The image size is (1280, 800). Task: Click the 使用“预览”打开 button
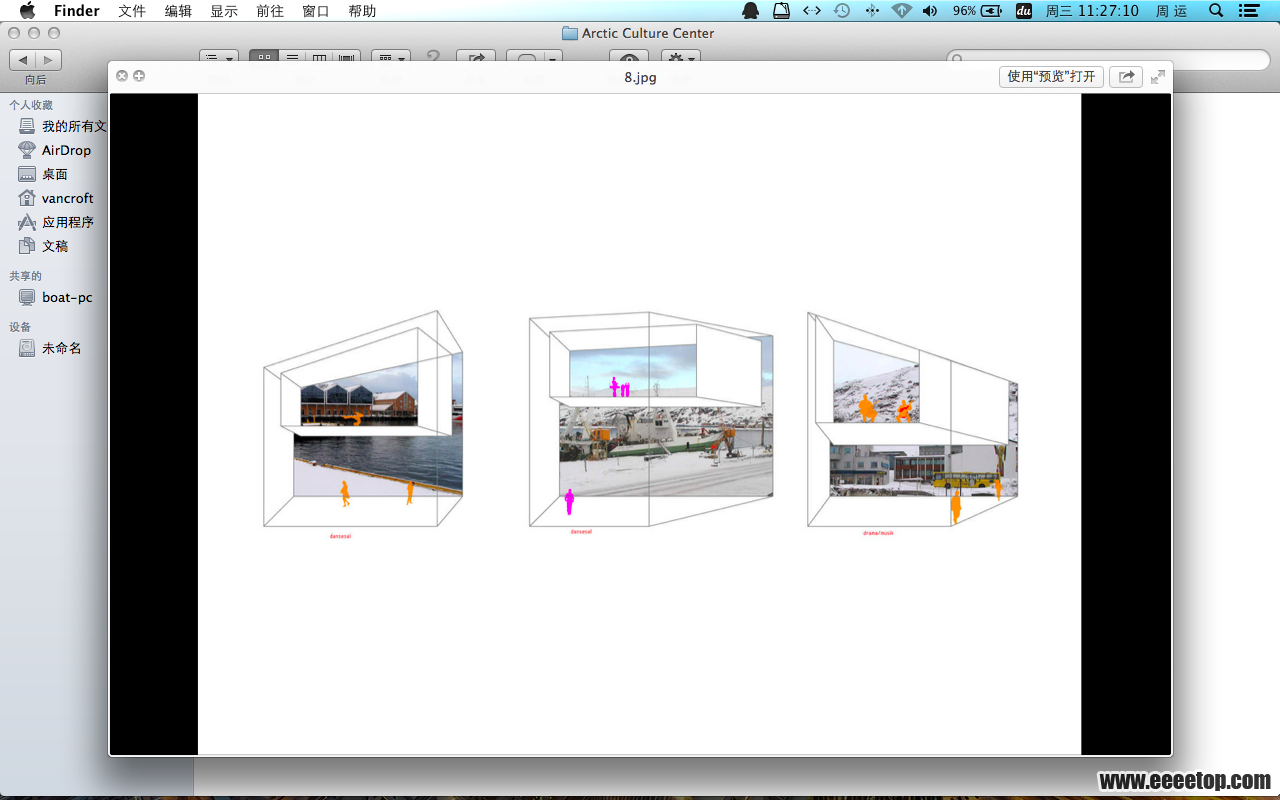click(1051, 76)
